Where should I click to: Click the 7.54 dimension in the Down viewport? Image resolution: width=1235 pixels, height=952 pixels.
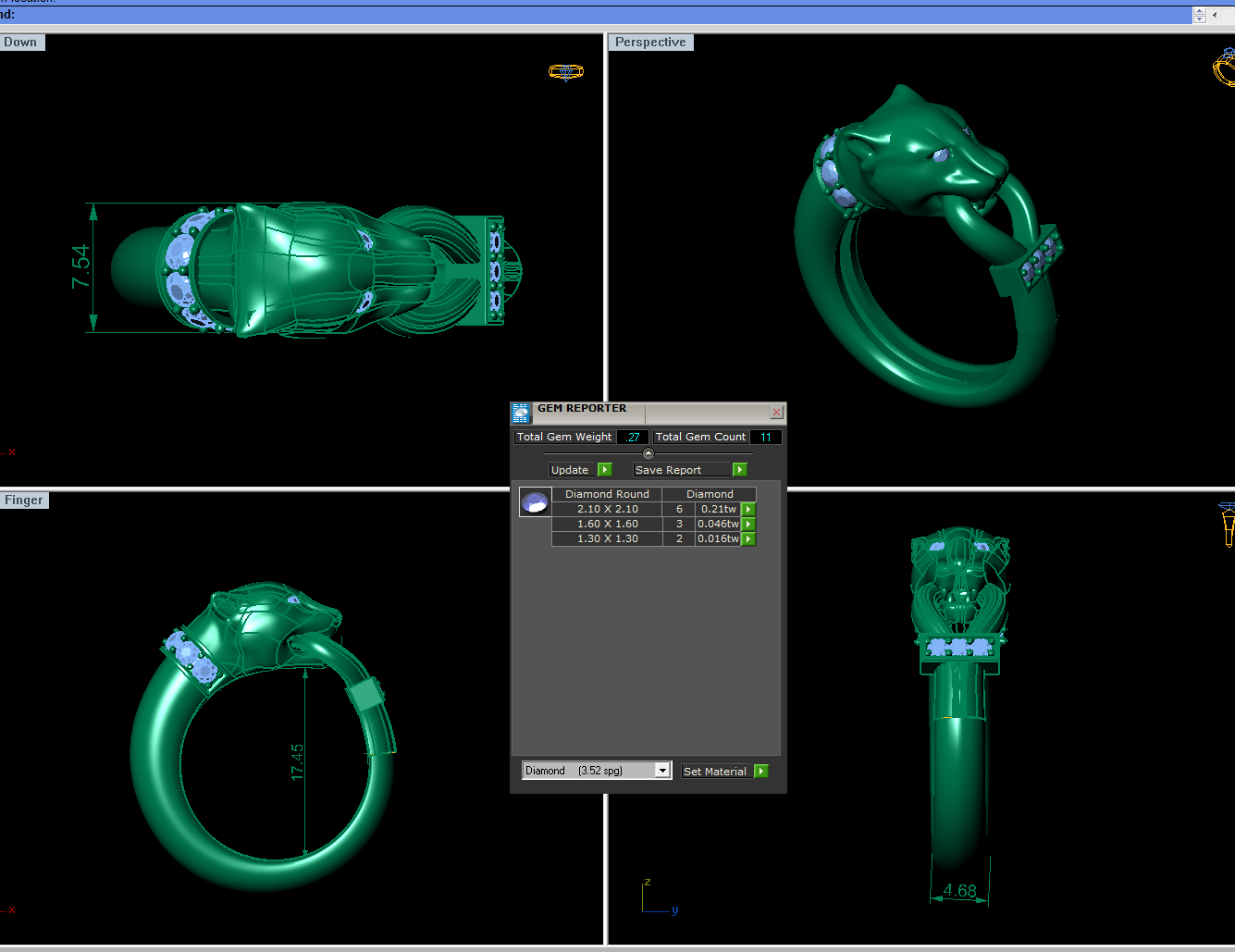81,266
